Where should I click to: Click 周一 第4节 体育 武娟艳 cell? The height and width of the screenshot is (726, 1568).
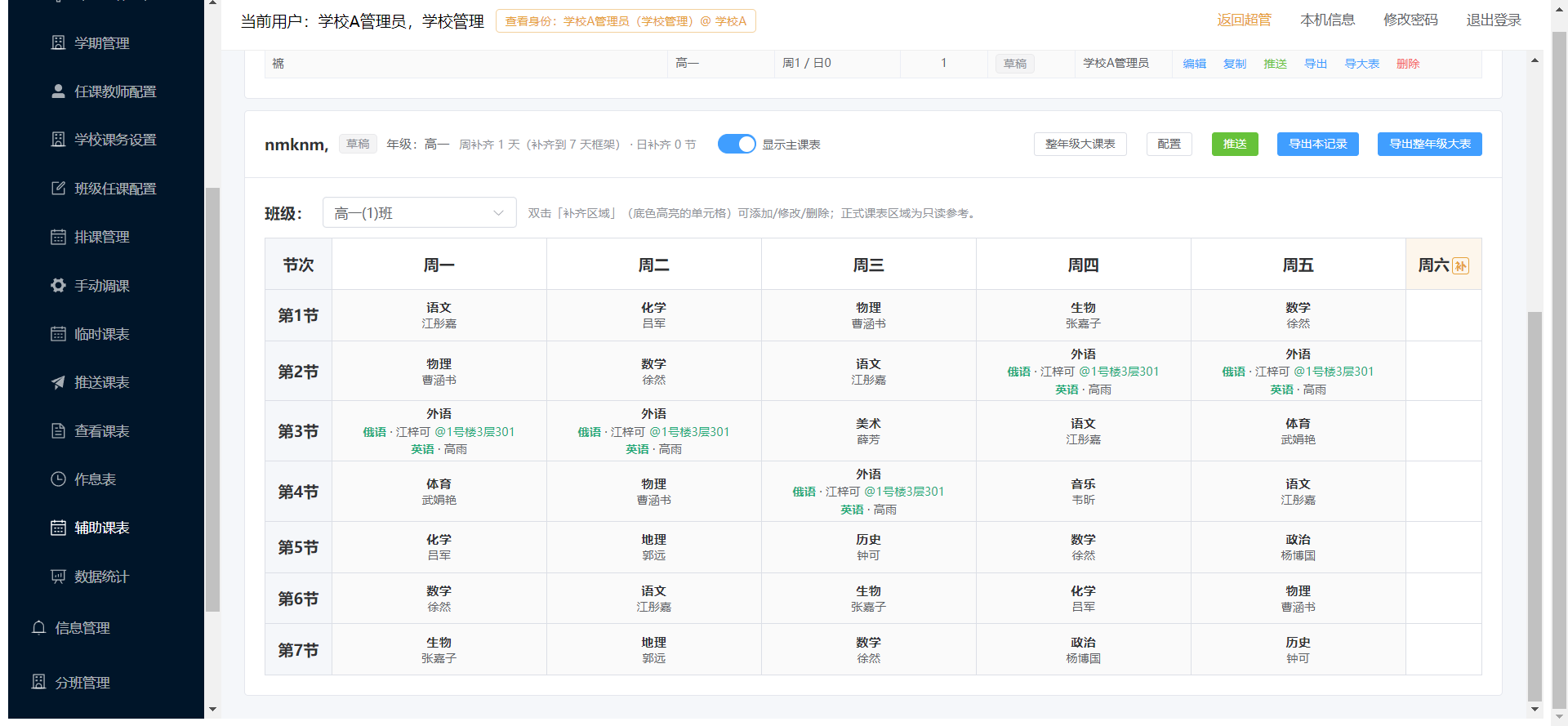[439, 492]
